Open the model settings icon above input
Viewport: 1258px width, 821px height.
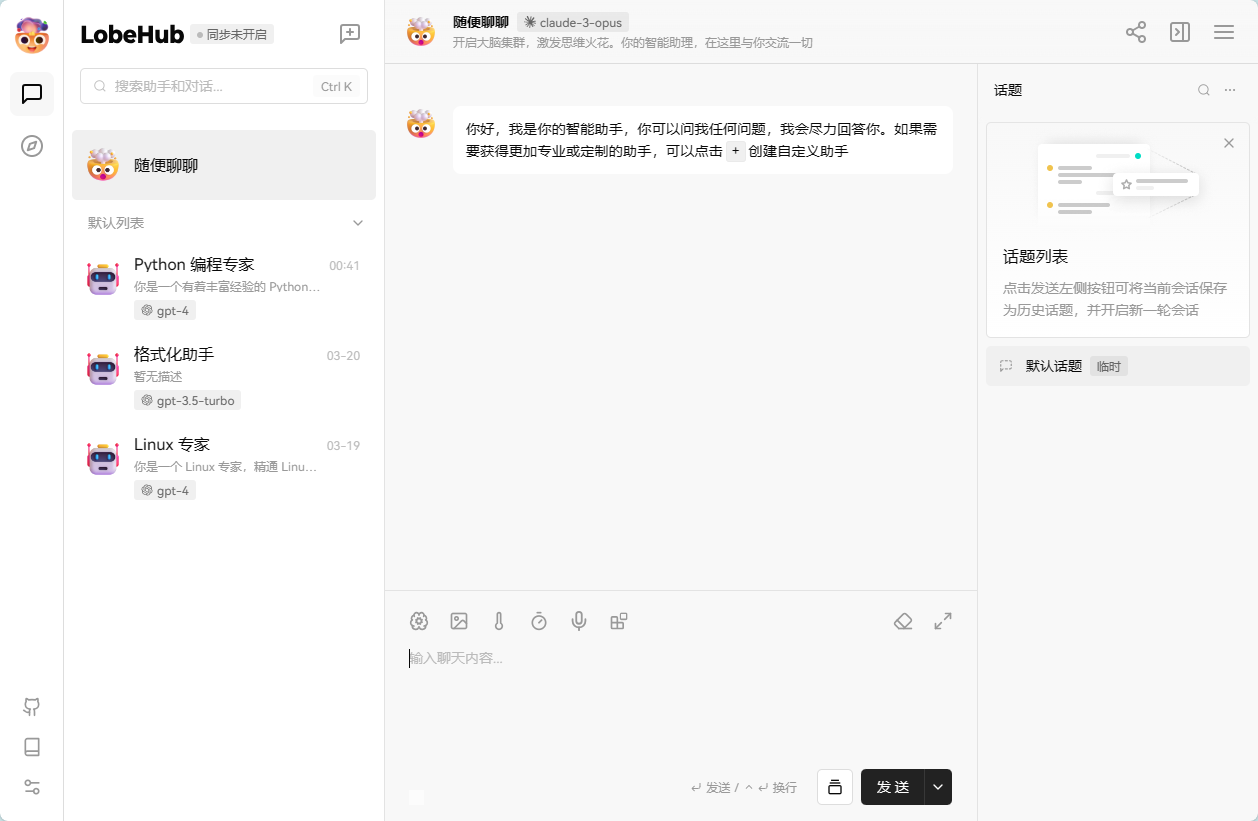[419, 621]
